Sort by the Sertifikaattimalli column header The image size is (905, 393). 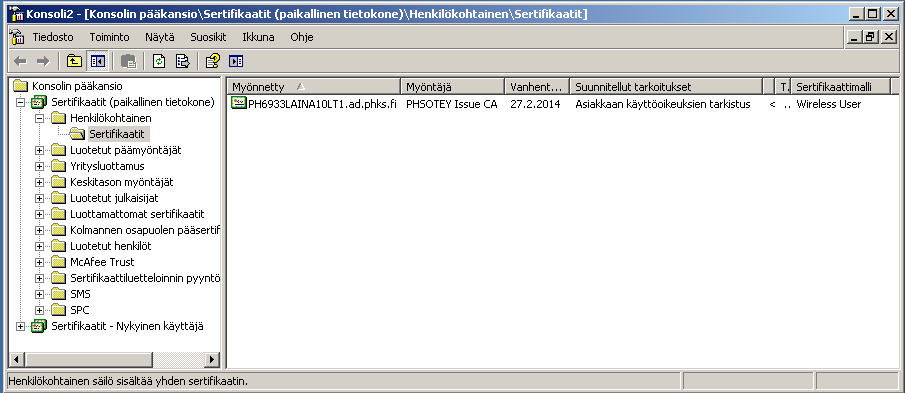point(840,87)
